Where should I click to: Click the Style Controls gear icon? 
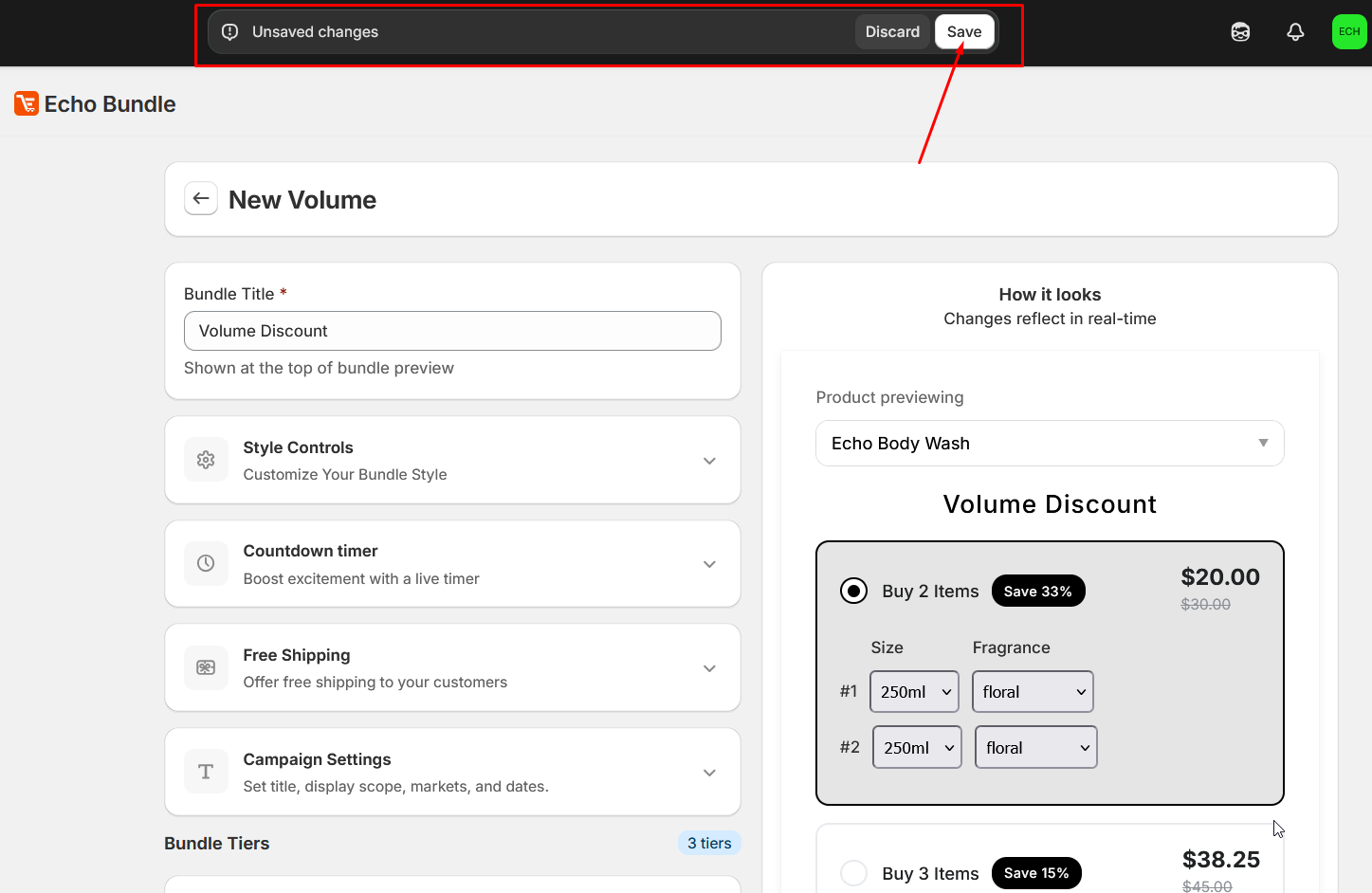coord(206,460)
